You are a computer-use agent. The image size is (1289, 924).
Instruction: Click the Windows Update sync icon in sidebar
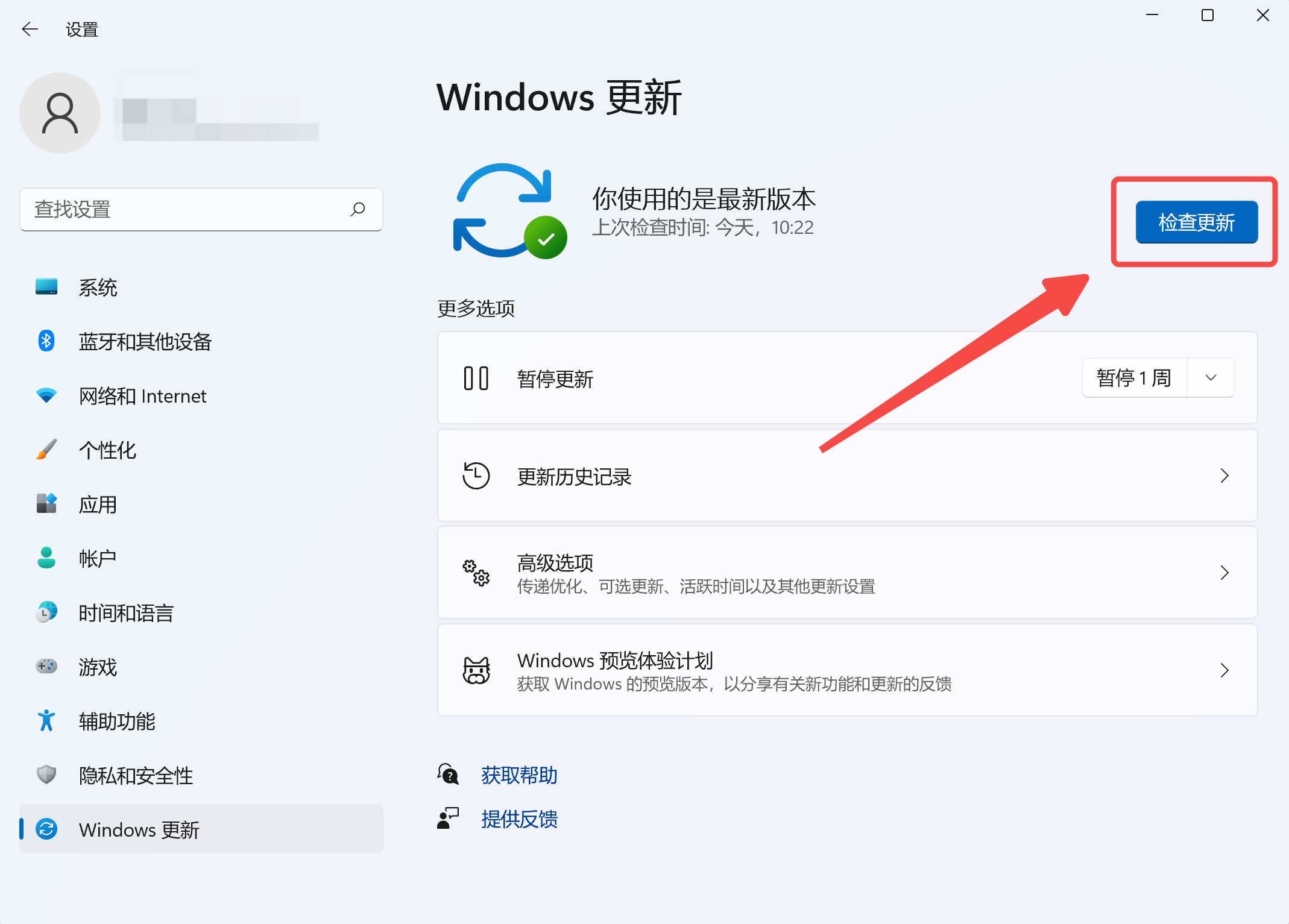[46, 829]
